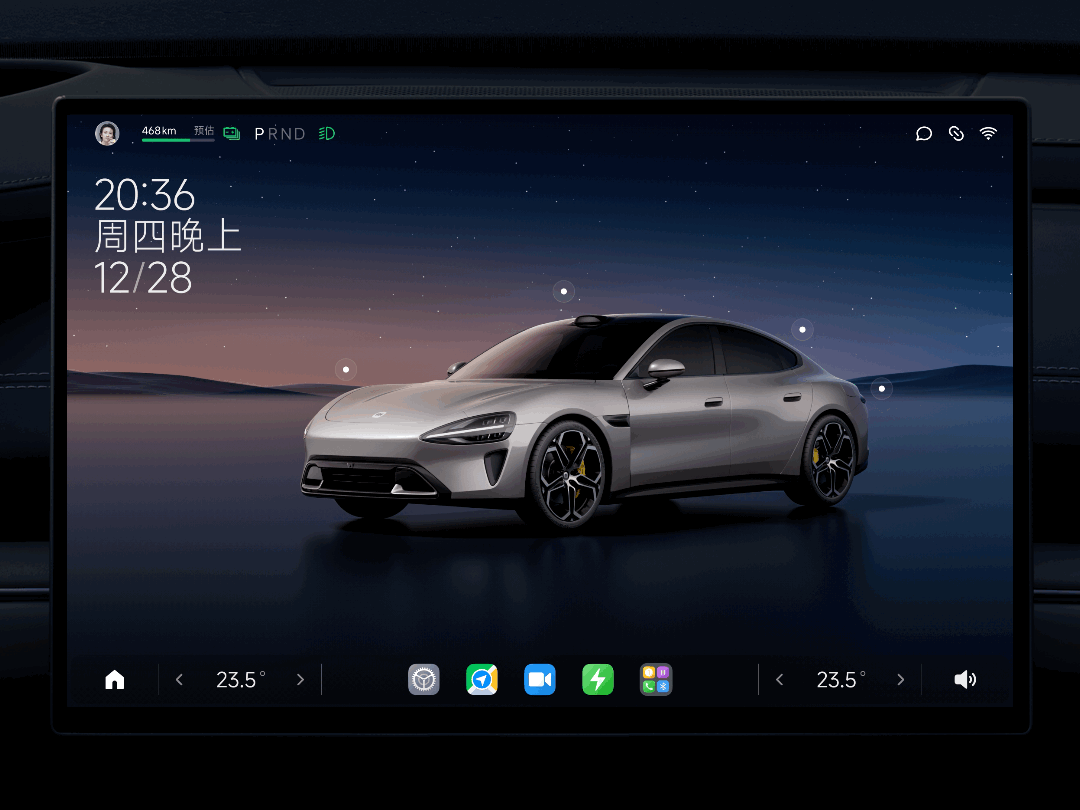This screenshot has width=1080, height=810.
Task: Tap the driver profile avatar
Action: (x=107, y=133)
